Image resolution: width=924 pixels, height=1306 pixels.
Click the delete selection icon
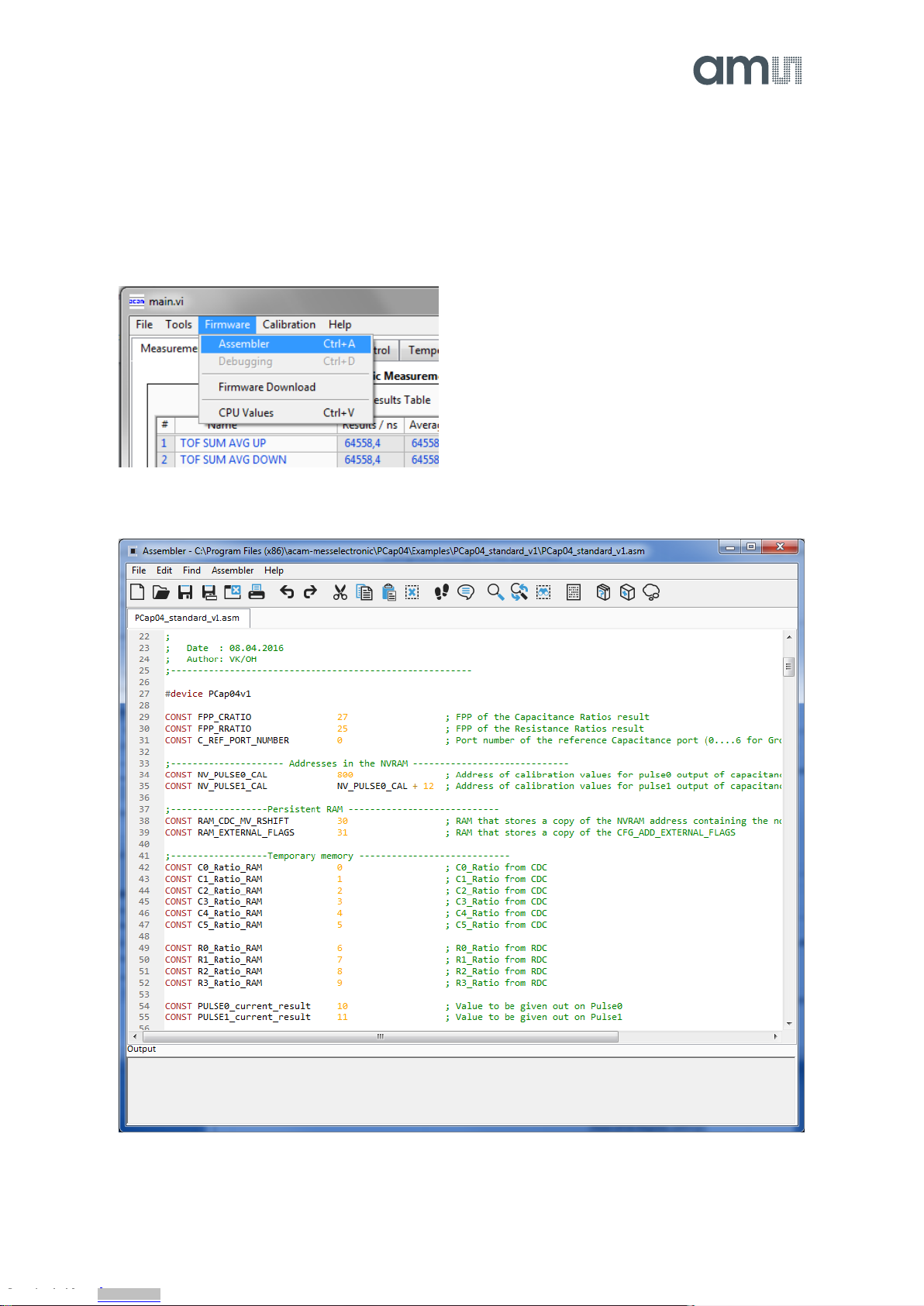click(412, 593)
